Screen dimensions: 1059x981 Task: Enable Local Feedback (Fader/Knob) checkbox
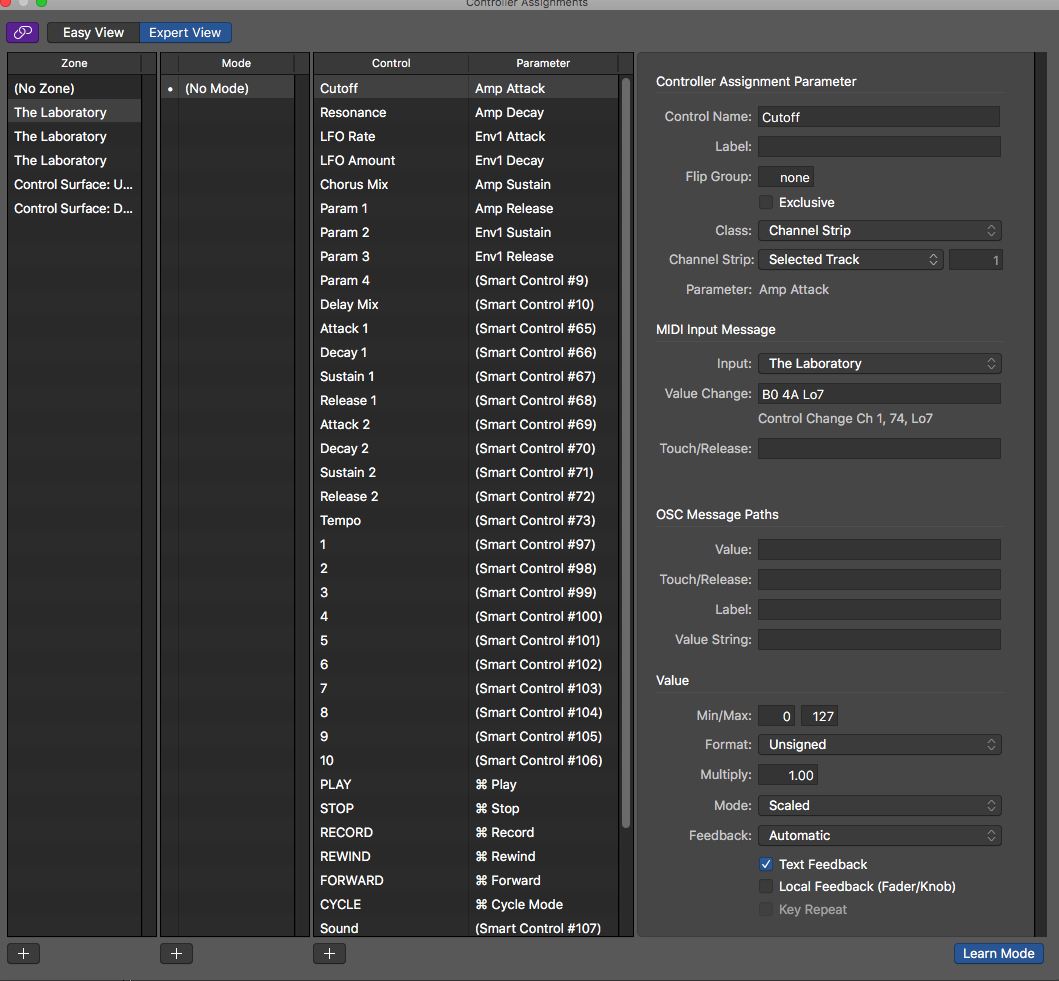click(x=766, y=886)
